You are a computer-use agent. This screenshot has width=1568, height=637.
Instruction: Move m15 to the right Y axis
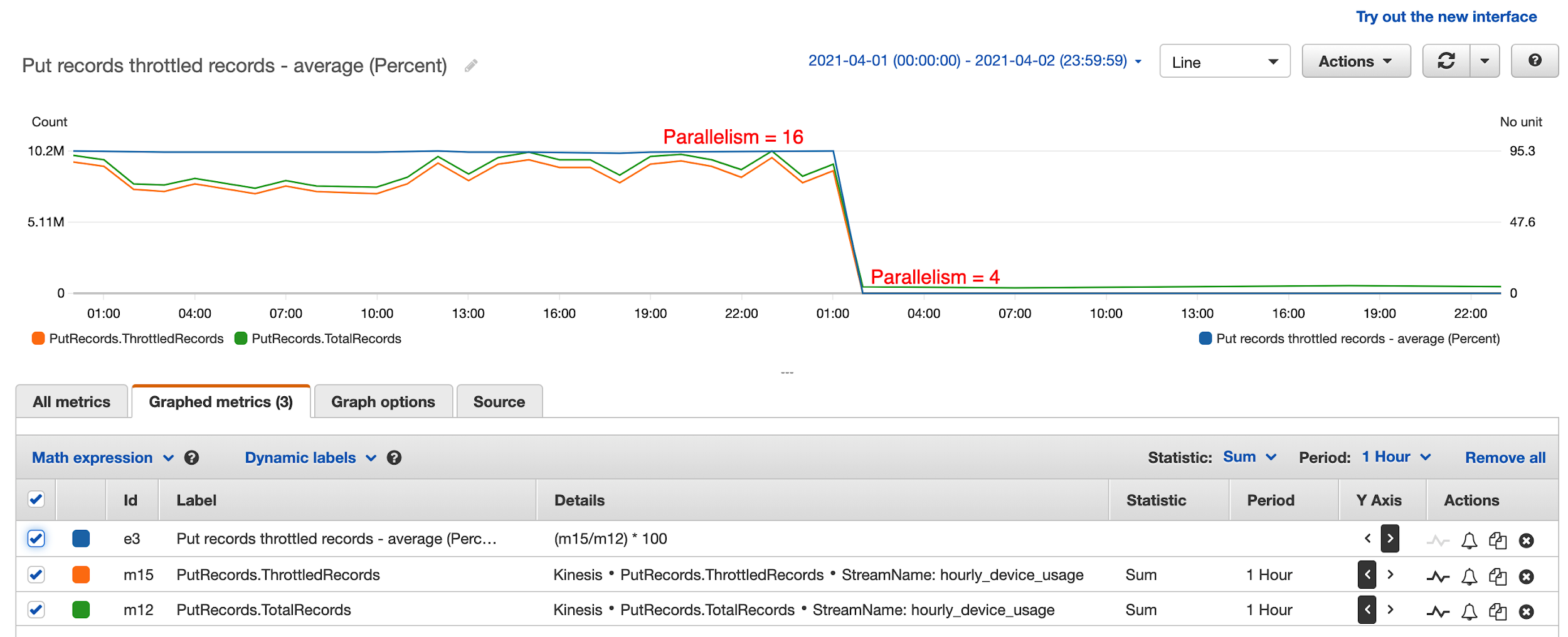click(1390, 574)
